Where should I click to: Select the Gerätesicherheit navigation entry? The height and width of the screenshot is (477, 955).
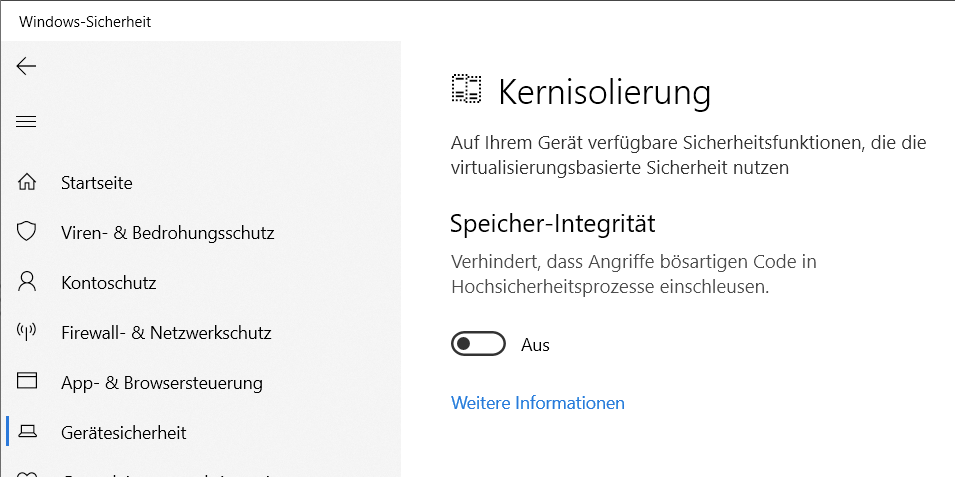123,433
